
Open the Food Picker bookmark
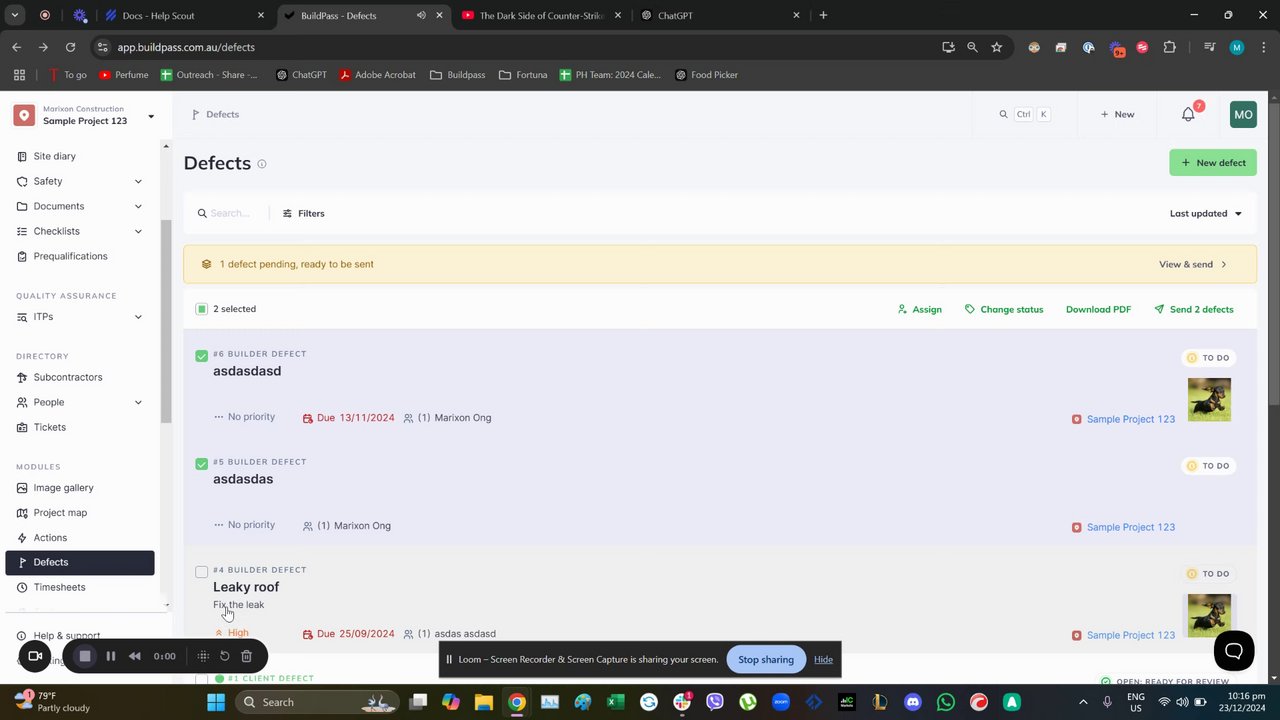point(706,75)
